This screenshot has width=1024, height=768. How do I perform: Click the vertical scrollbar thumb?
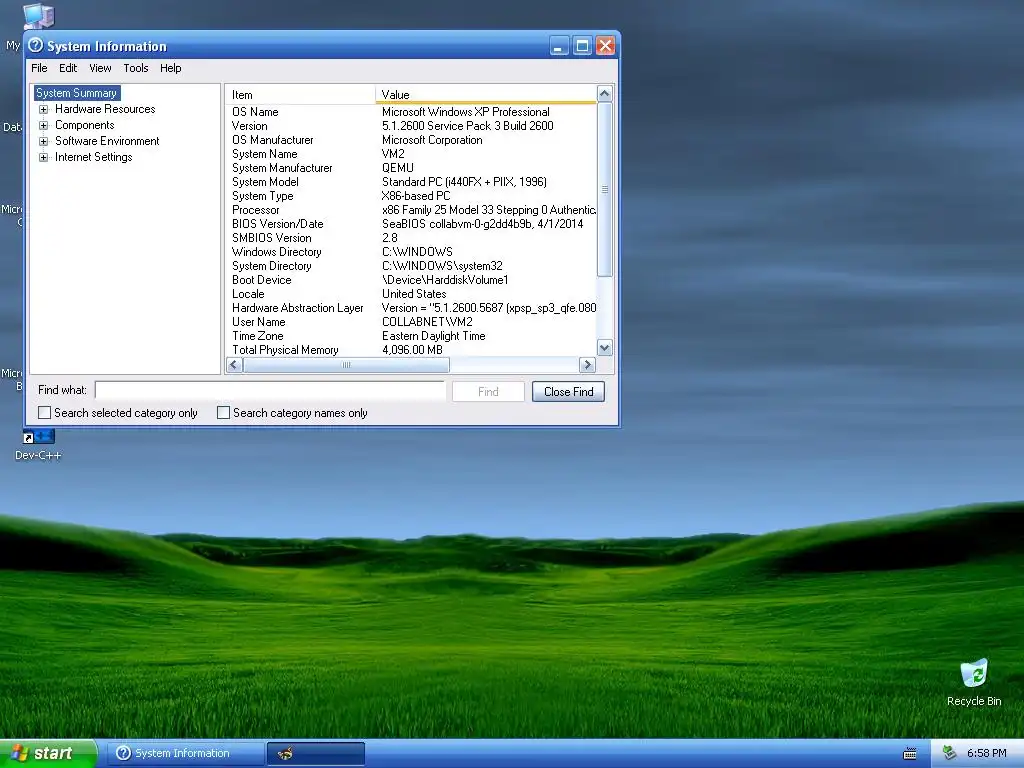[605, 189]
